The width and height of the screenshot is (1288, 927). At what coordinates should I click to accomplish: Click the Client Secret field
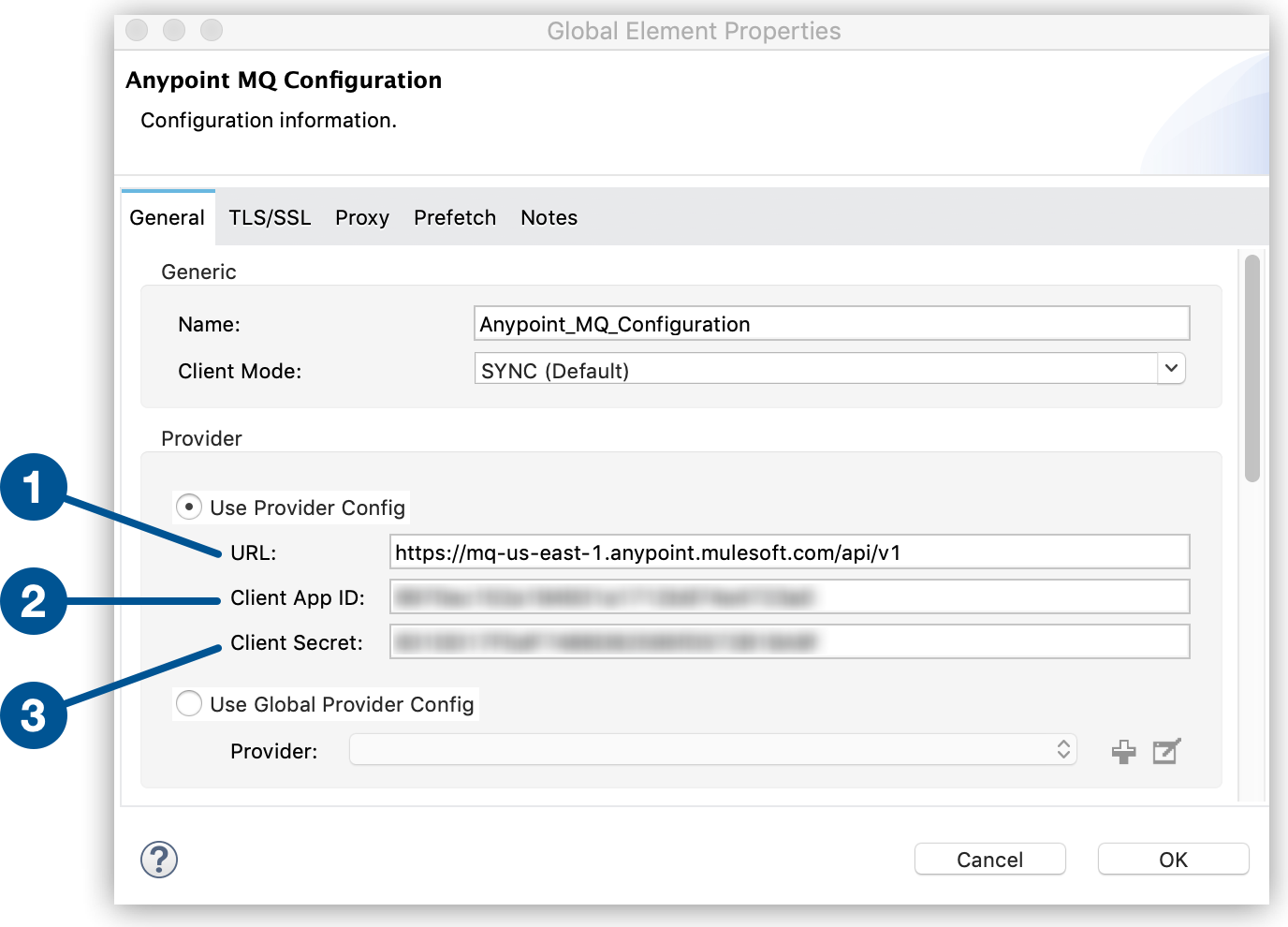pos(791,641)
